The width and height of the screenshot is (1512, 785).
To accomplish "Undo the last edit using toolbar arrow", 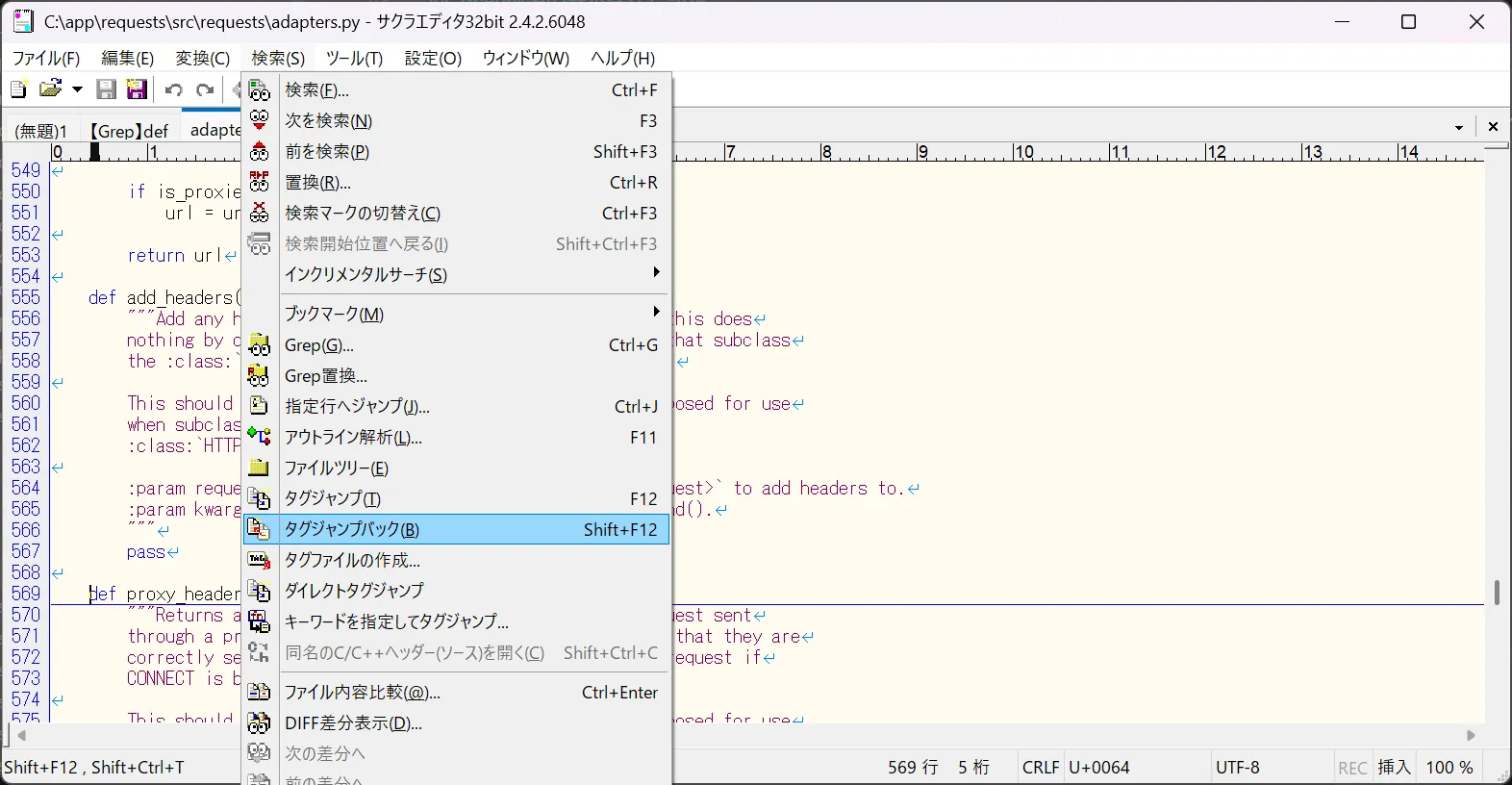I will 174,89.
